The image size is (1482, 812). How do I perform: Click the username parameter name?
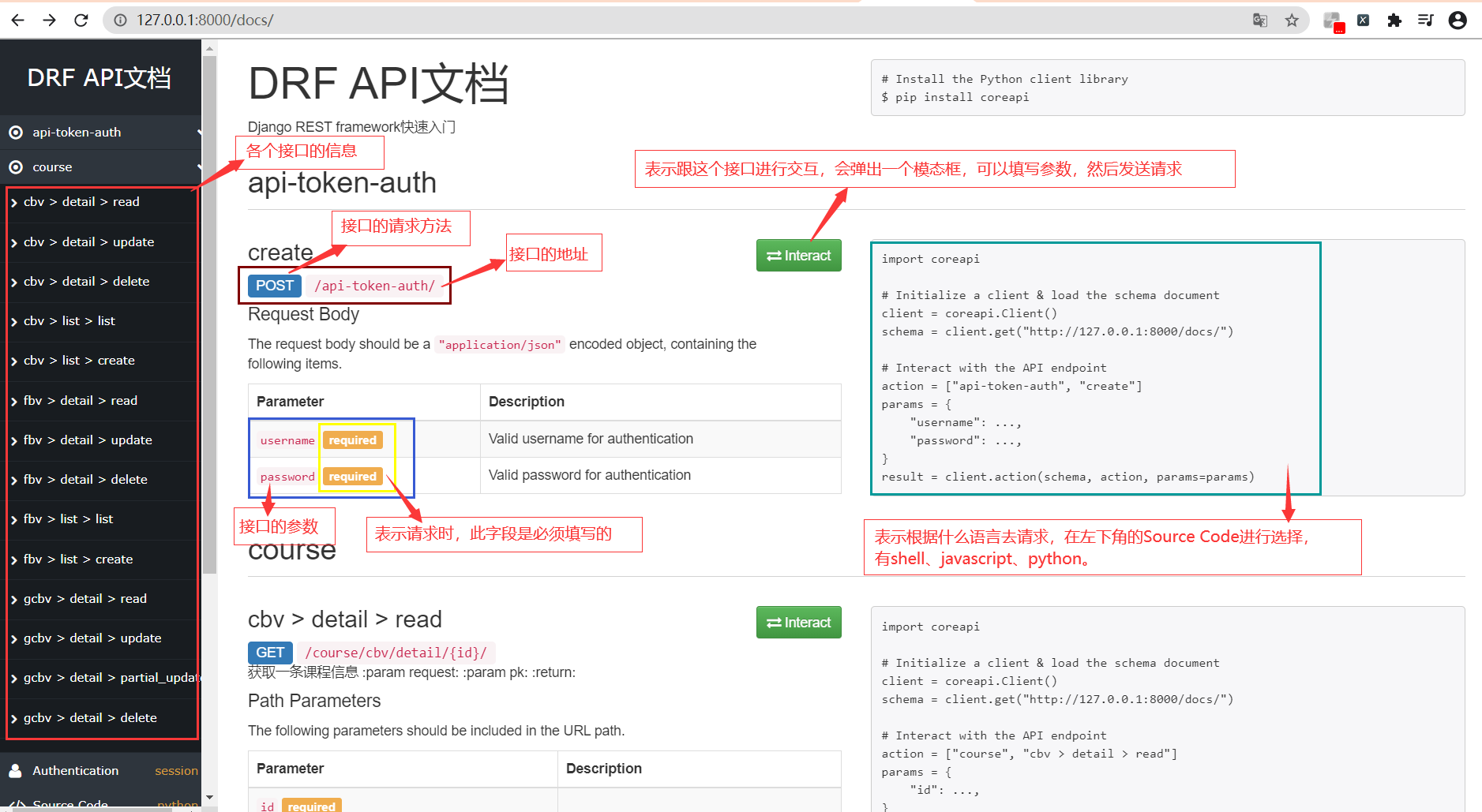click(x=287, y=440)
